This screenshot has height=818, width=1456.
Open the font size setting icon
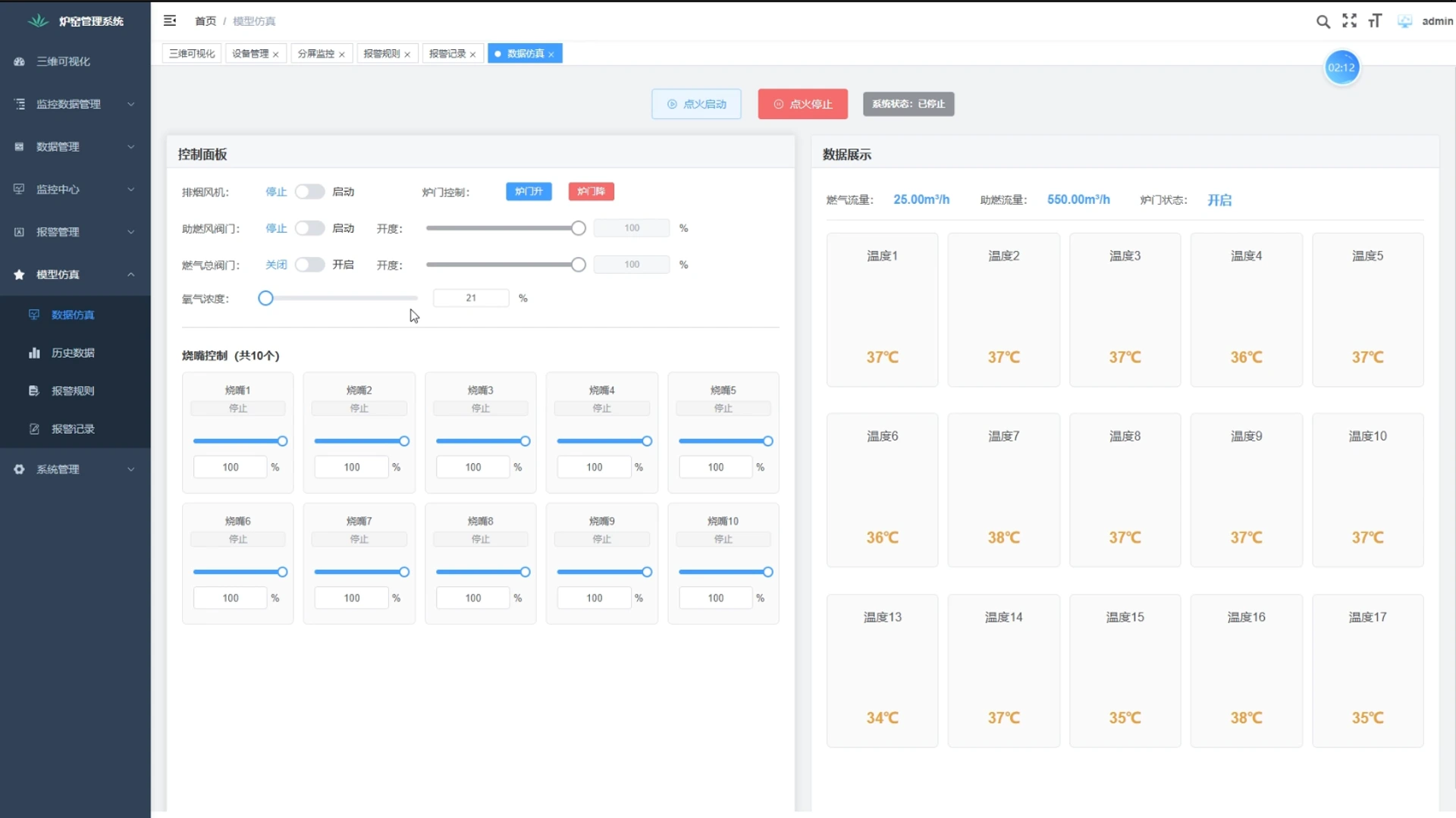click(1375, 20)
